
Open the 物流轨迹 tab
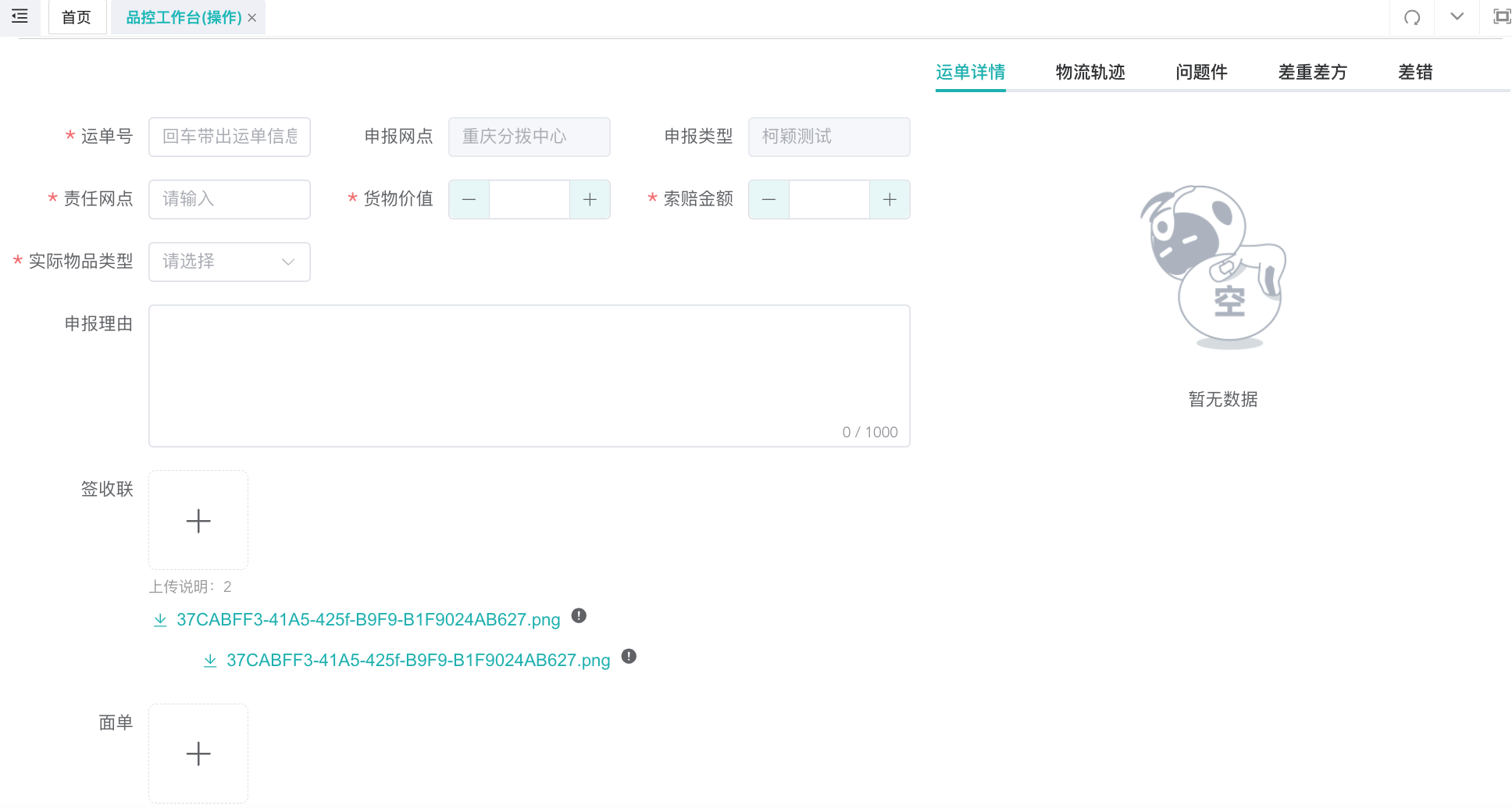click(x=1090, y=73)
